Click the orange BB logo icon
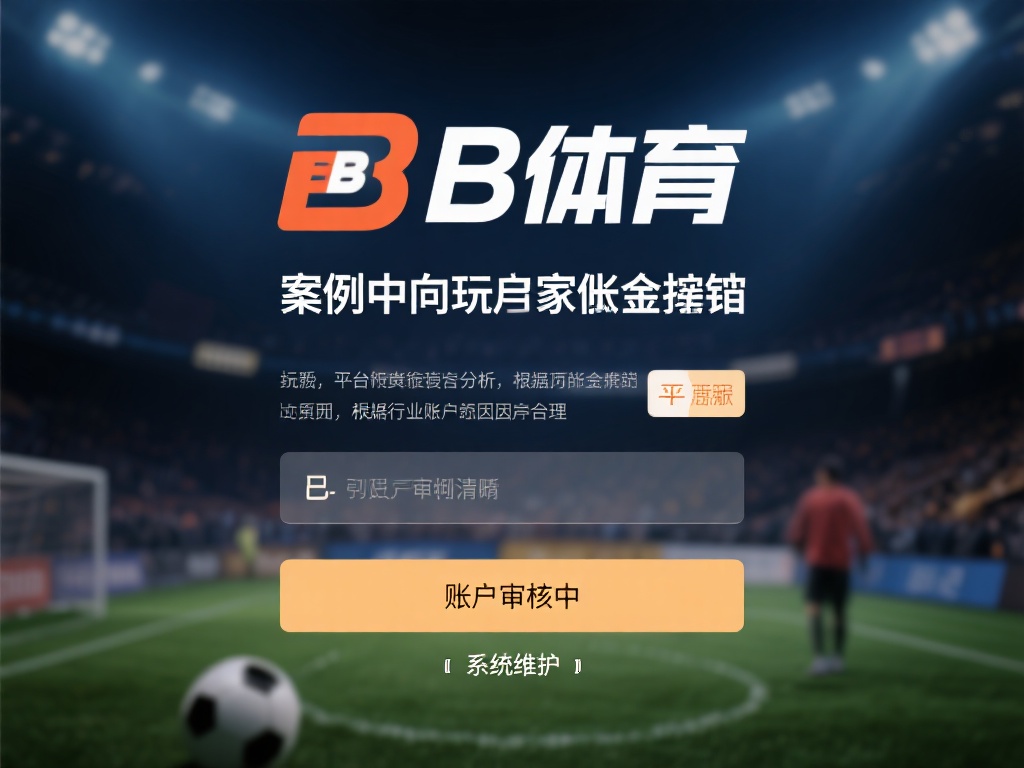This screenshot has height=768, width=1024. coord(347,171)
